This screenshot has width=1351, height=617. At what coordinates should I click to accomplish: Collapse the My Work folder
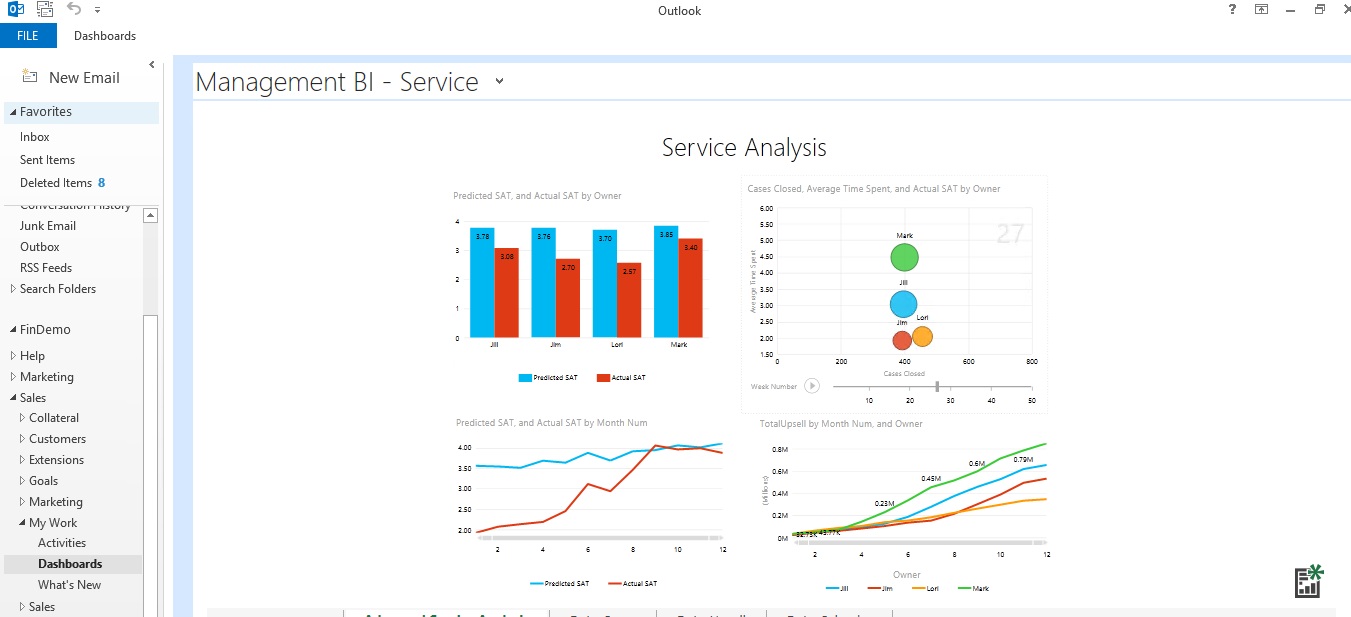click(22, 523)
